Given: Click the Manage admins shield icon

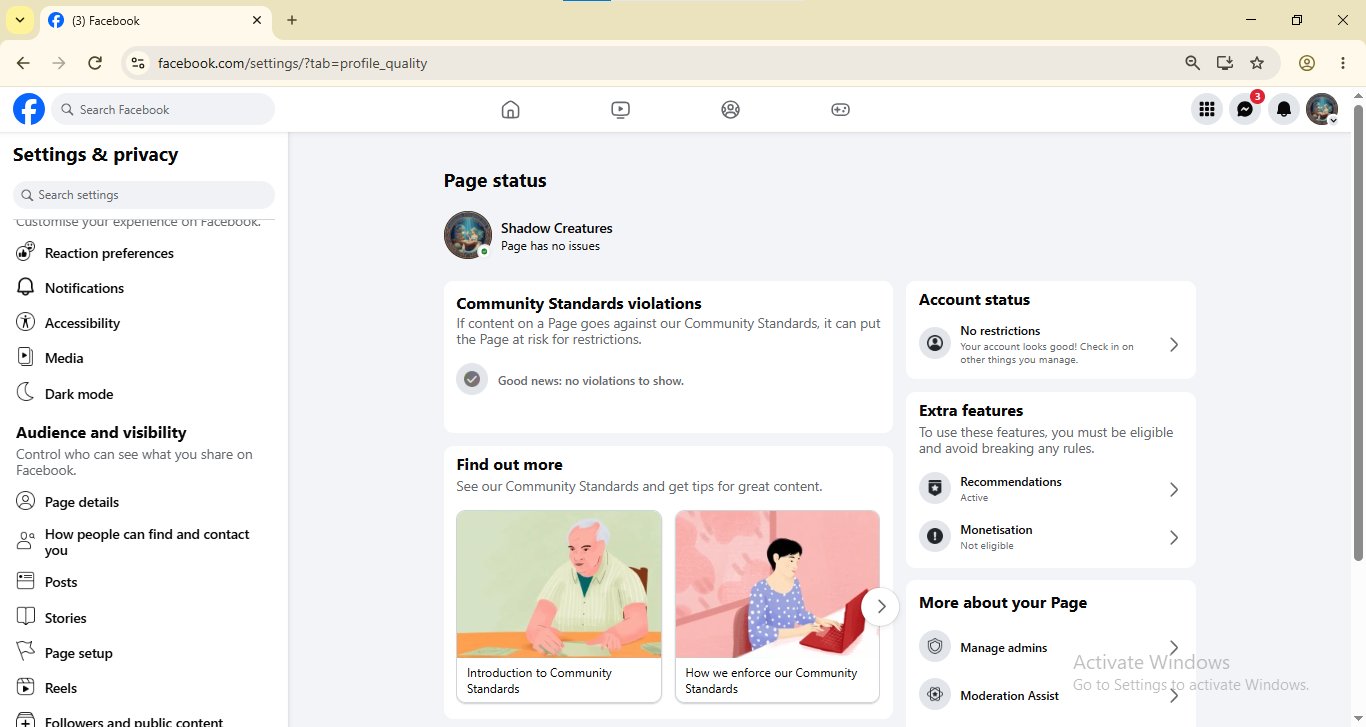Looking at the screenshot, I should tap(935, 646).
